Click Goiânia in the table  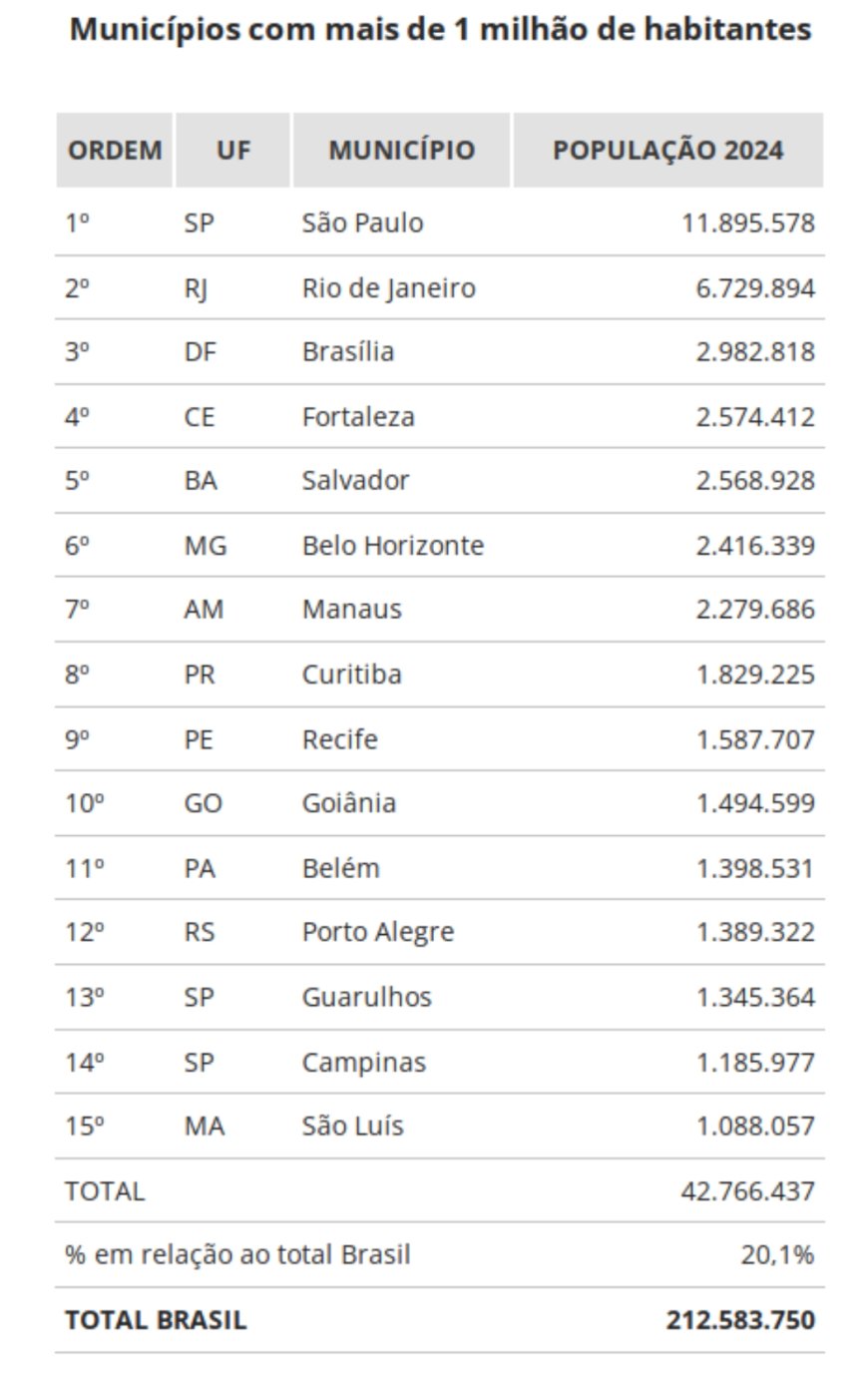pos(349,803)
